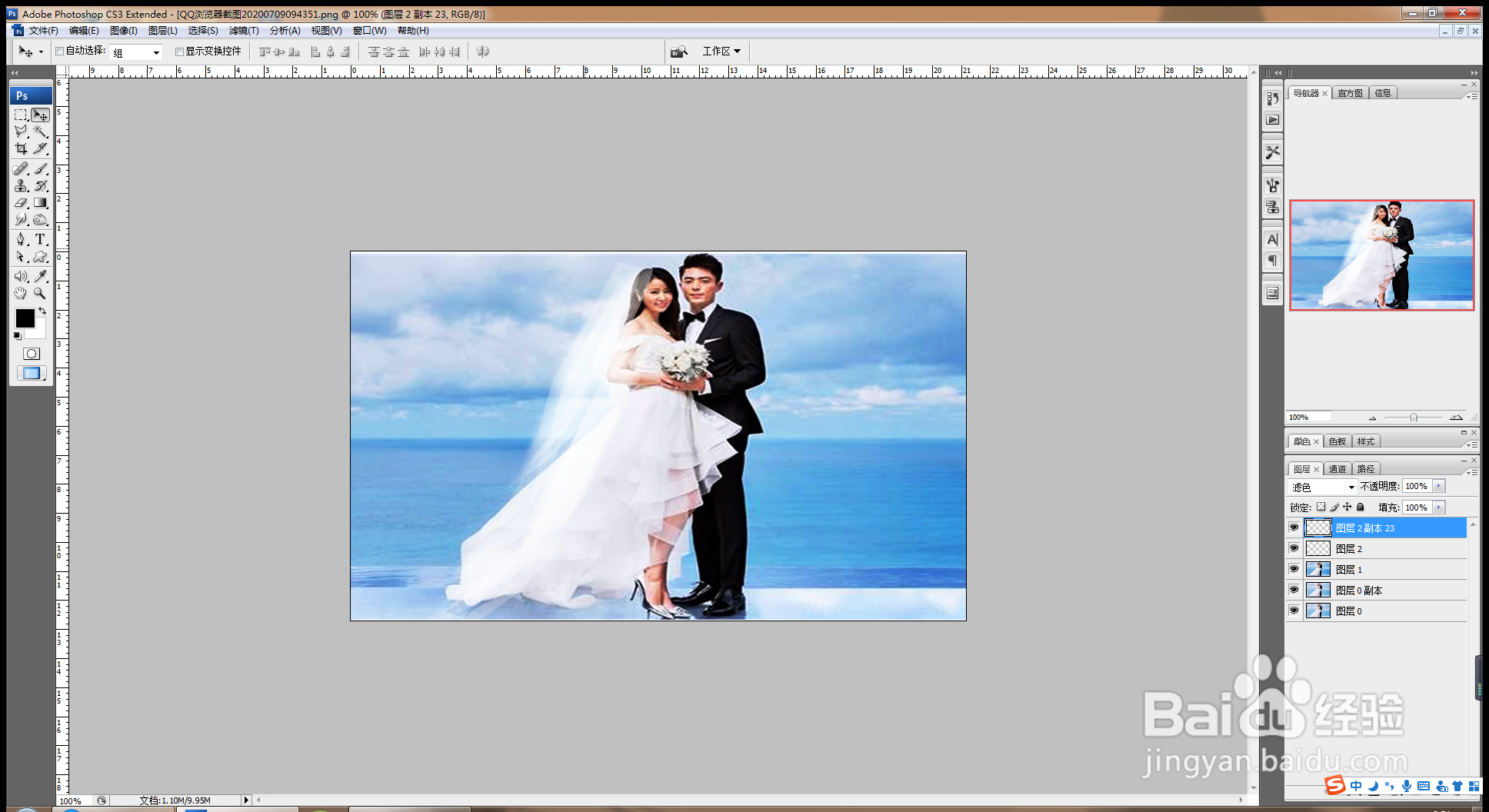Screen dimensions: 1489x812
Task: Open the 填充 fill slider arrow
Action: point(1438,507)
